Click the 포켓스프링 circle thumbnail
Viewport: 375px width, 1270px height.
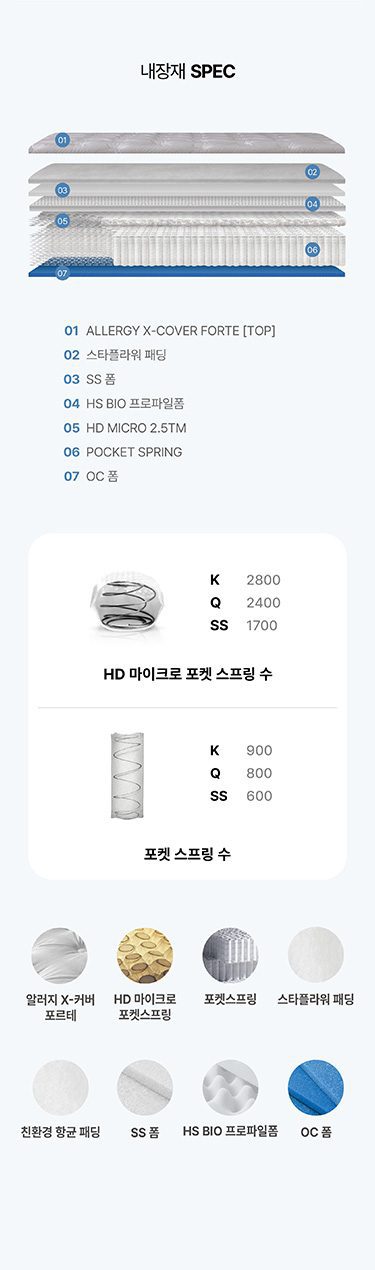[230, 955]
